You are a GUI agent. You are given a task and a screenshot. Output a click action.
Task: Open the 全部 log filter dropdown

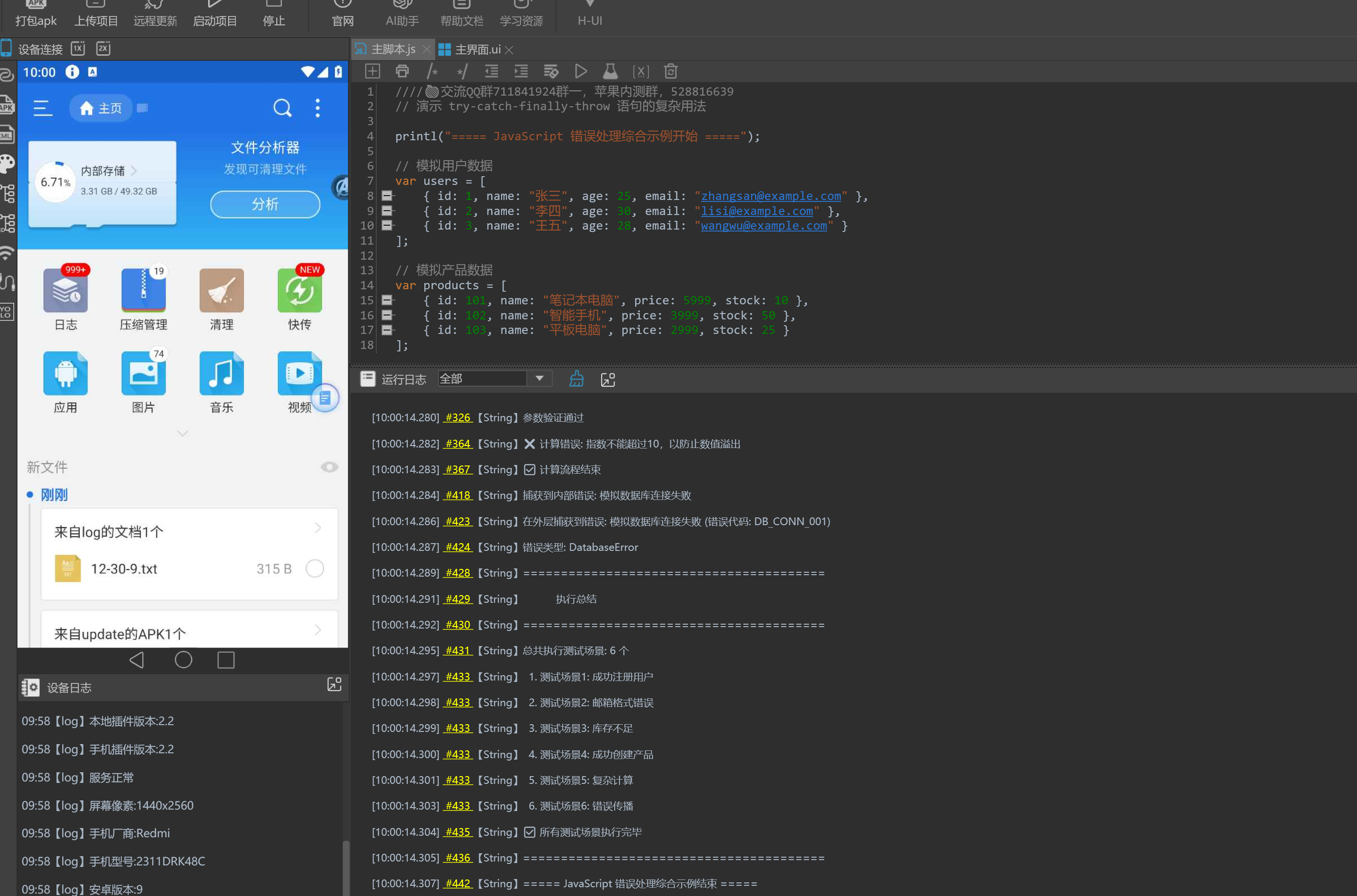click(539, 378)
